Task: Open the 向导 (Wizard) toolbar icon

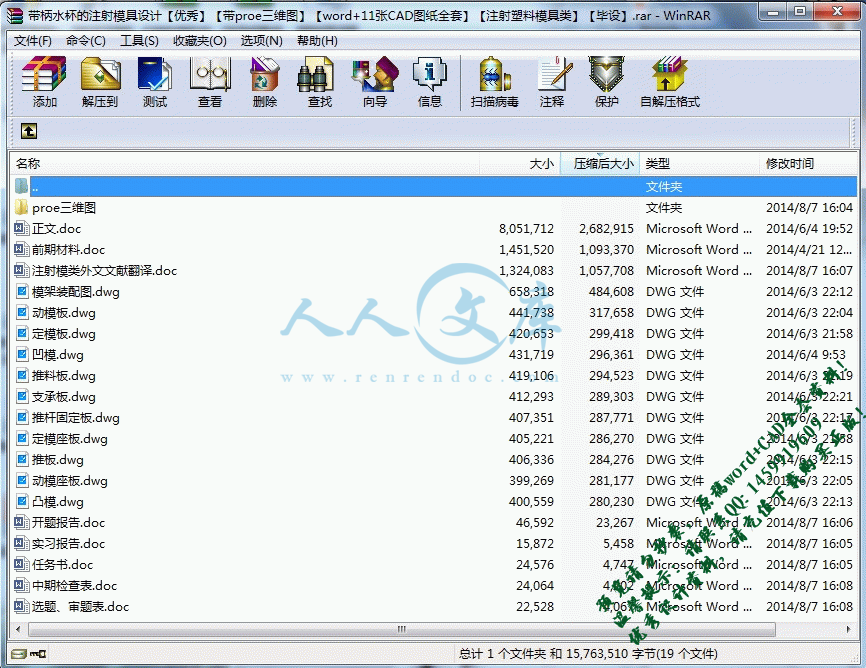Action: (x=374, y=73)
